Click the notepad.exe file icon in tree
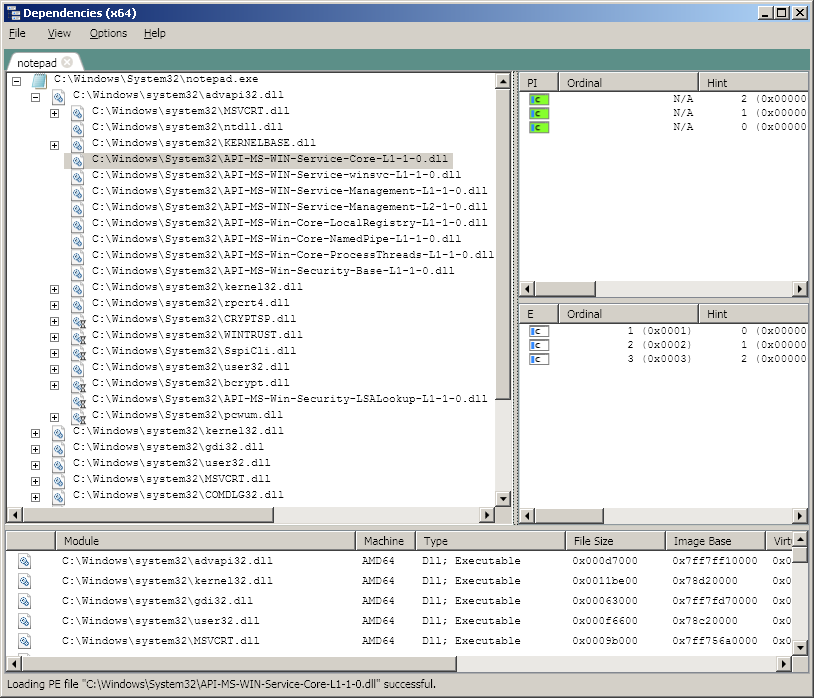The image size is (814, 698). click(x=39, y=80)
